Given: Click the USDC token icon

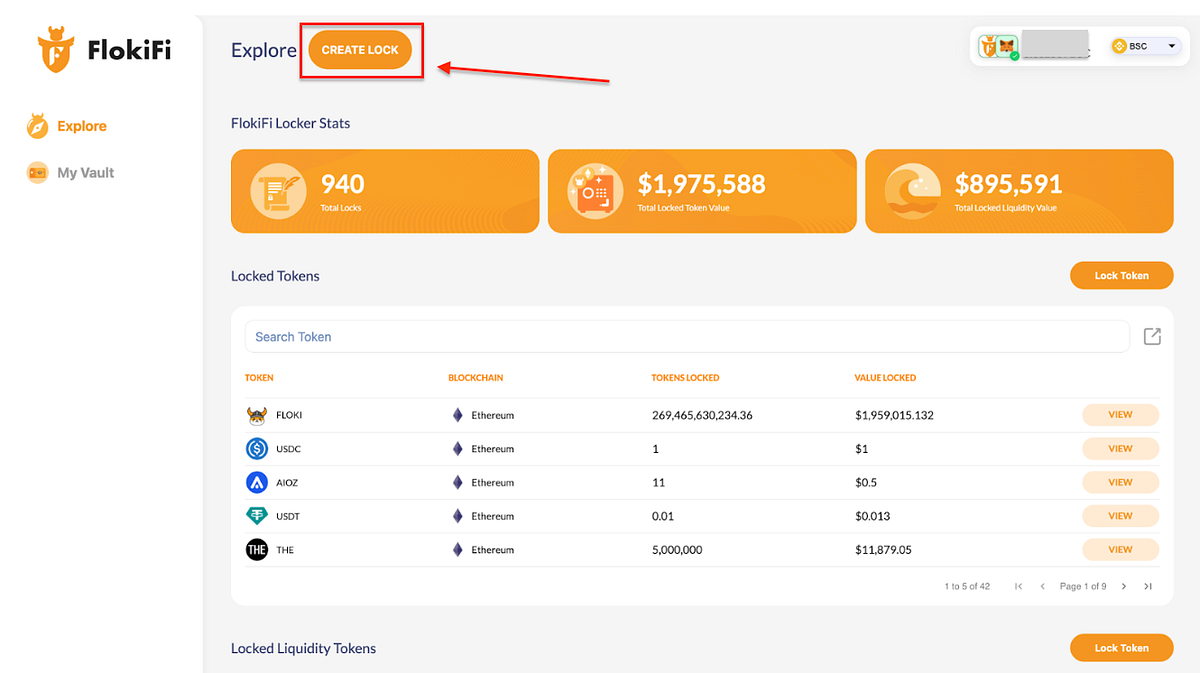Looking at the screenshot, I should (x=257, y=449).
